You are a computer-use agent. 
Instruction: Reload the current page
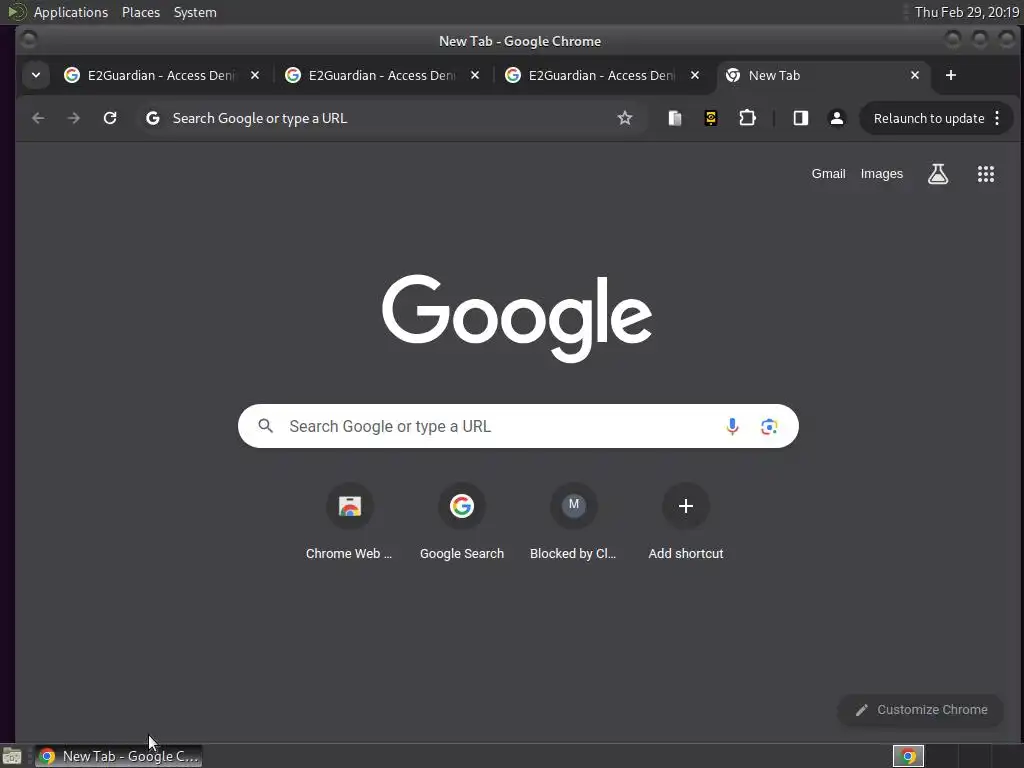(x=110, y=118)
